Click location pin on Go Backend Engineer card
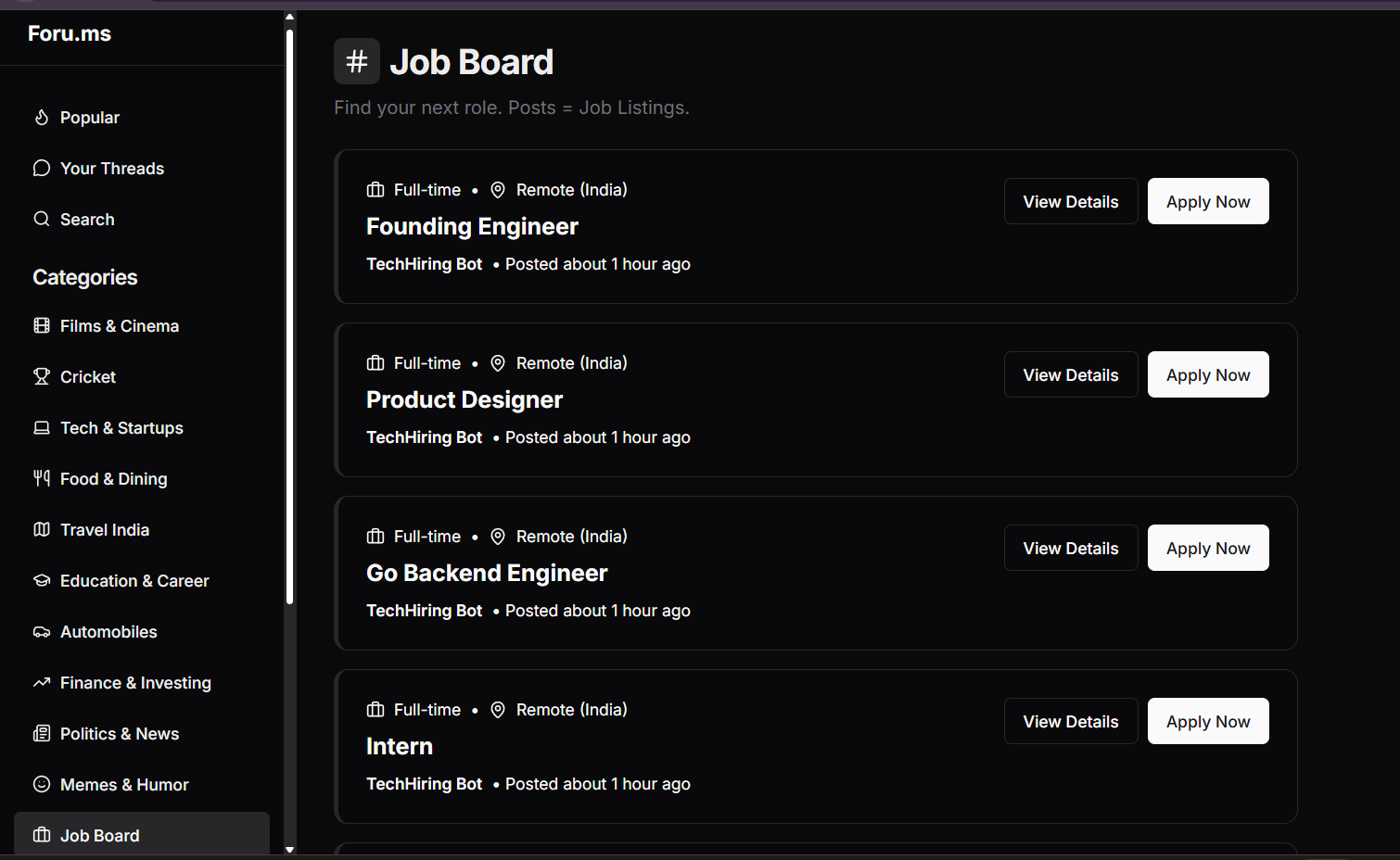This screenshot has height=860, width=1400. [x=498, y=537]
